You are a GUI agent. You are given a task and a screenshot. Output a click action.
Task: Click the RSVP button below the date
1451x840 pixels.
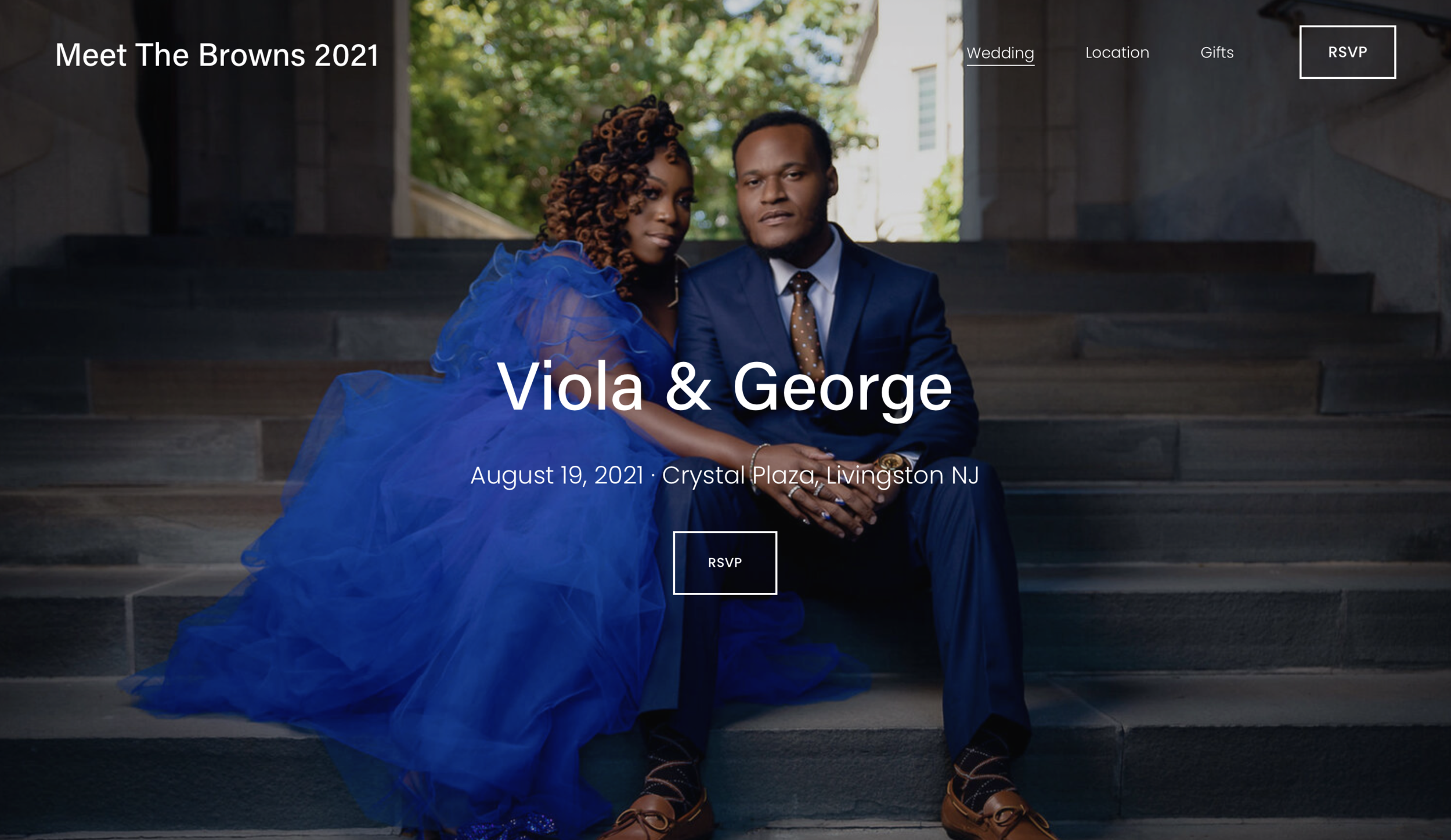725,563
